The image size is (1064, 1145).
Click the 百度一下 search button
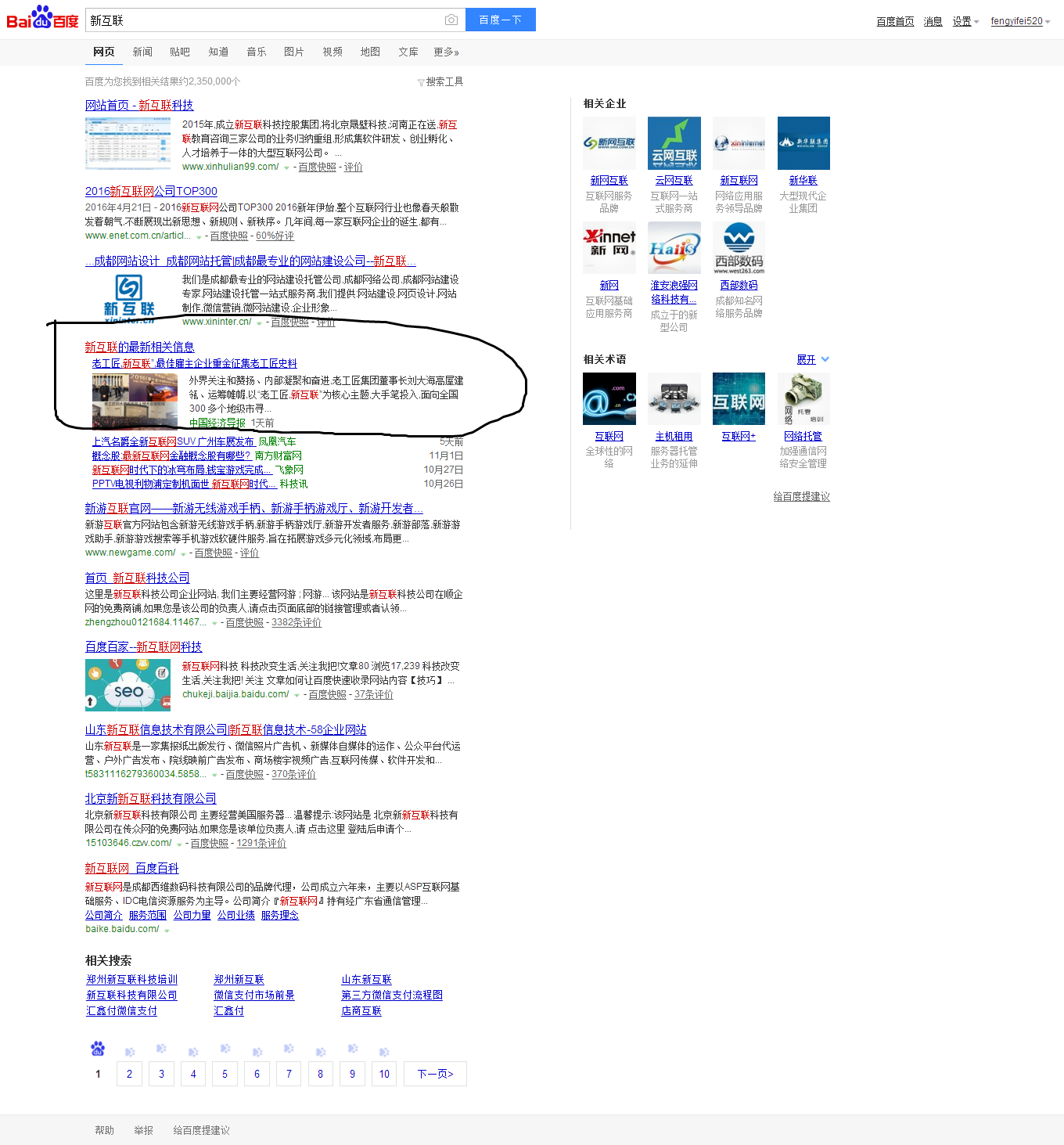tap(501, 20)
